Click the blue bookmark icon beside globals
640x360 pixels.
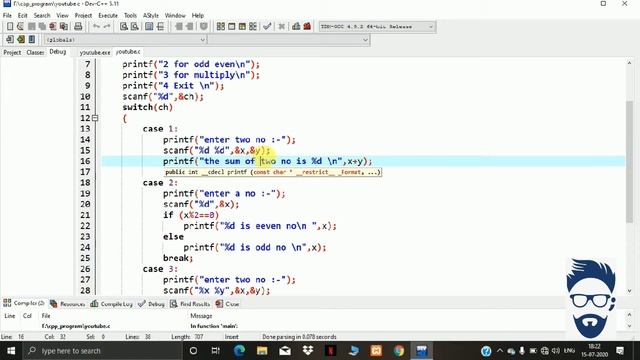pos(31,40)
